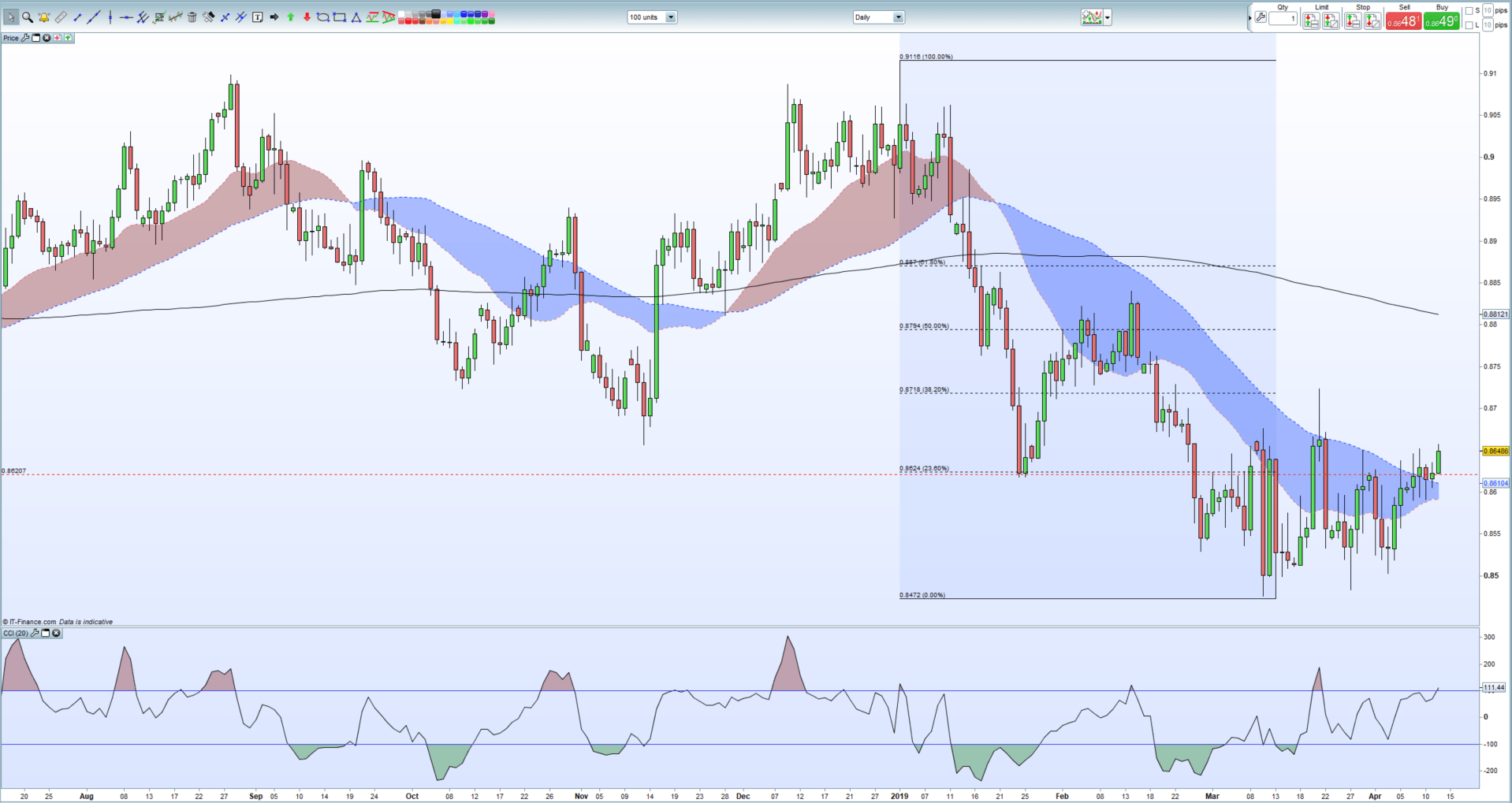The width and height of the screenshot is (1512, 803).
Task: Click the second Limit order icon
Action: click(x=1331, y=21)
